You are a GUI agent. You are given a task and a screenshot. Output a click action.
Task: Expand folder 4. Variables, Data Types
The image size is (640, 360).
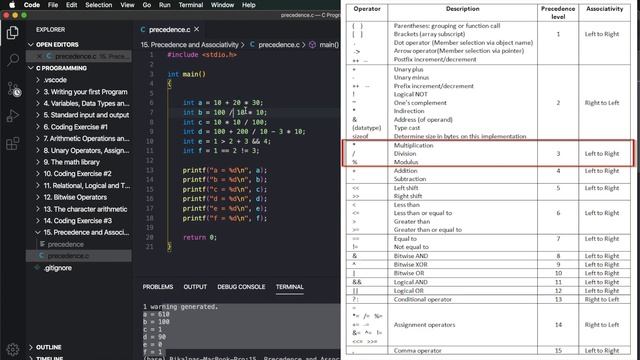[x=86, y=103]
